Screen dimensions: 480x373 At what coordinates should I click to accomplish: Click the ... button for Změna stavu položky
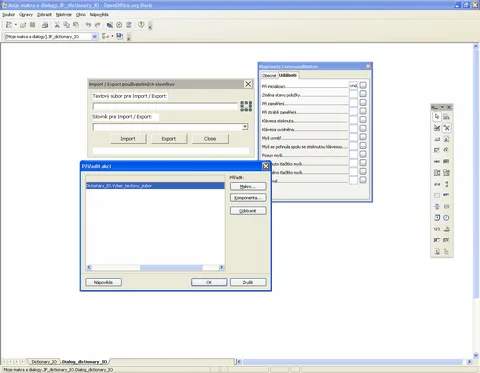click(363, 94)
